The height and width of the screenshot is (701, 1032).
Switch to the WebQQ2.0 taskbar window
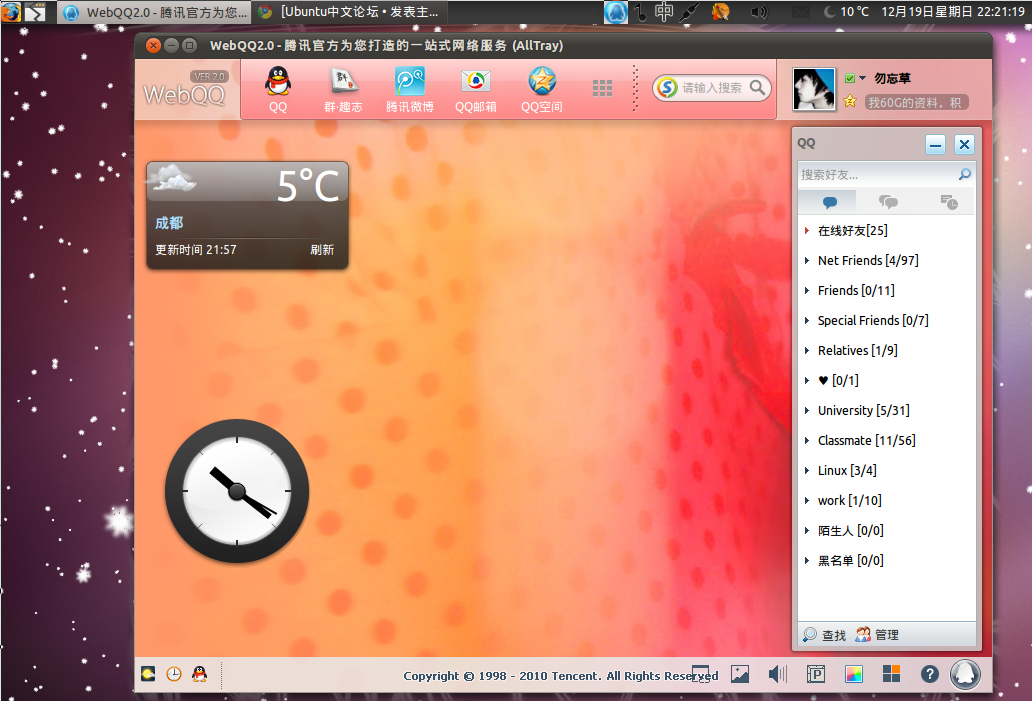[155, 12]
